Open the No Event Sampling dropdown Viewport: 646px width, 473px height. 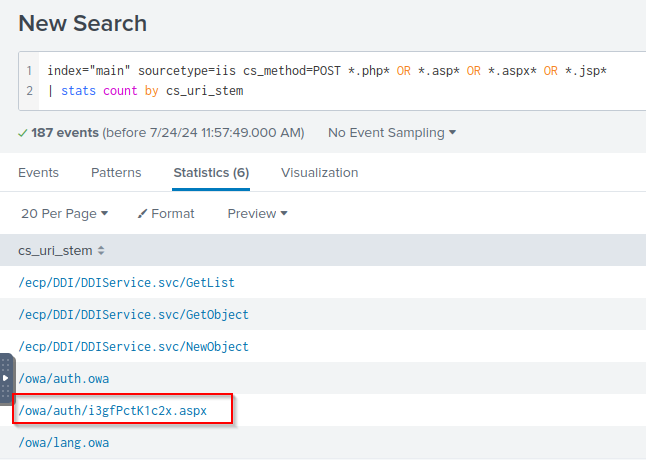click(x=392, y=132)
